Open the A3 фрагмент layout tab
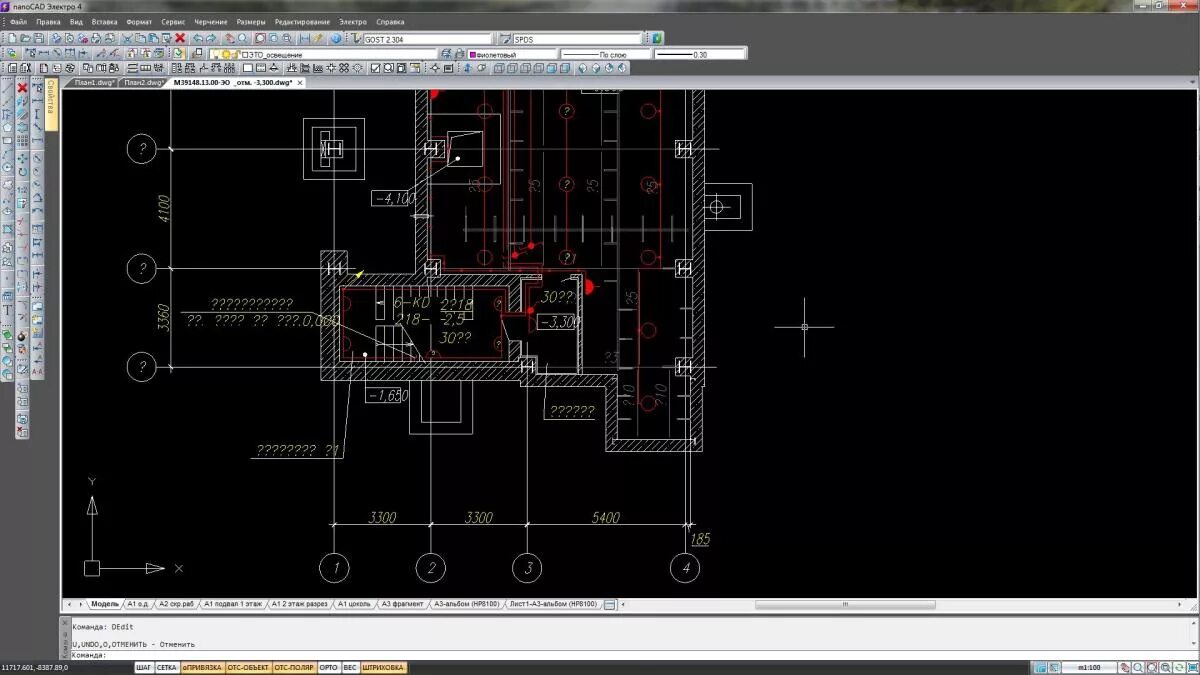Viewport: 1200px width, 675px height. point(403,604)
